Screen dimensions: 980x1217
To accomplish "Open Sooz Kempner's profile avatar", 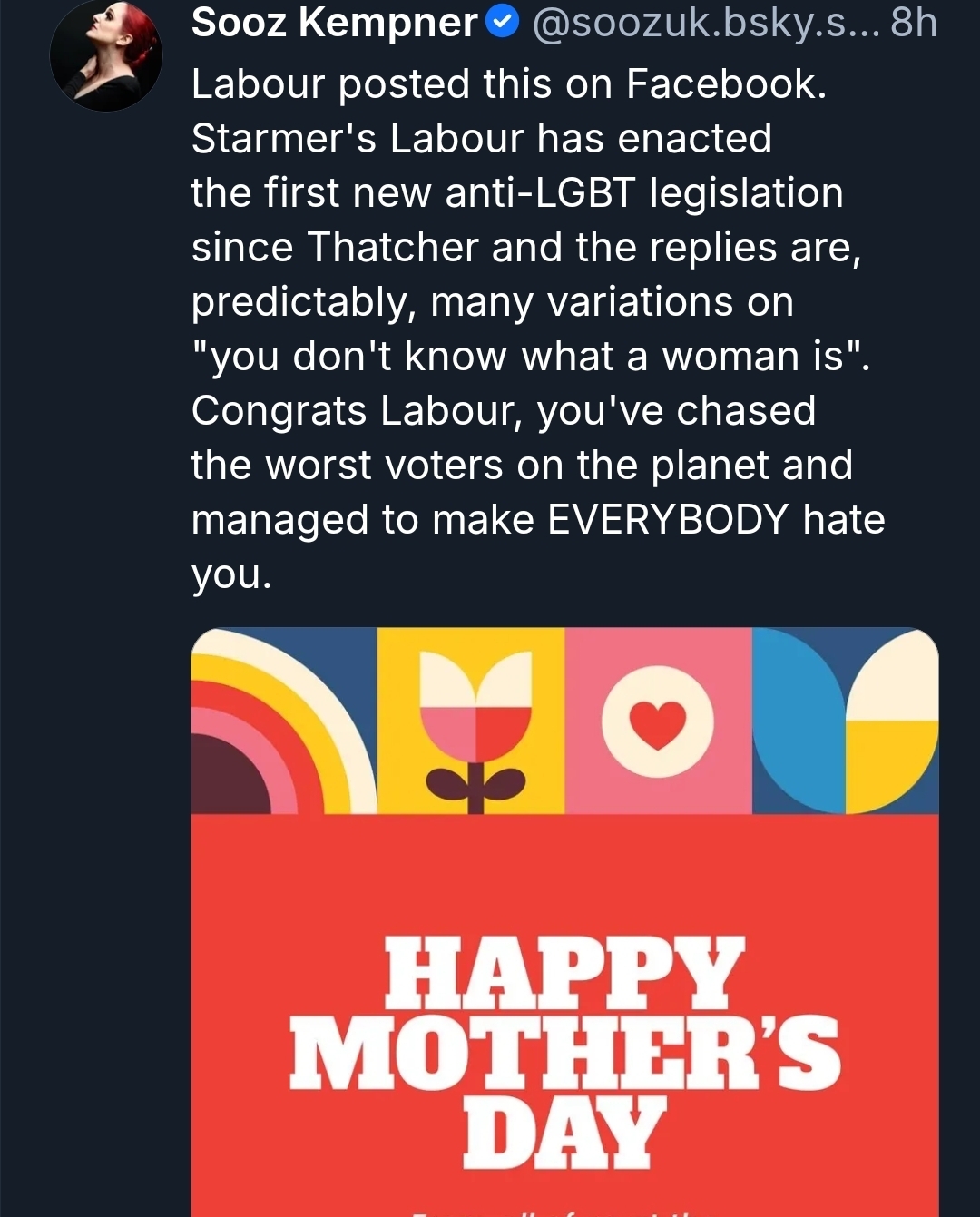I will point(106,56).
